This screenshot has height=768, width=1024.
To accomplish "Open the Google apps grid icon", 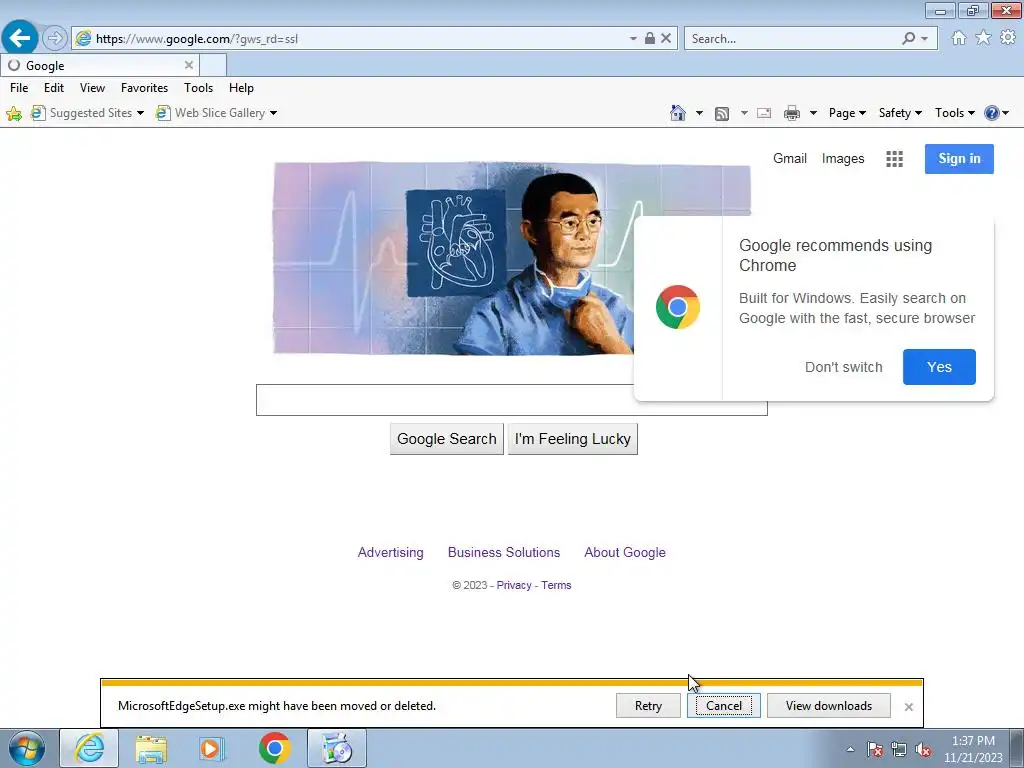I will [895, 159].
